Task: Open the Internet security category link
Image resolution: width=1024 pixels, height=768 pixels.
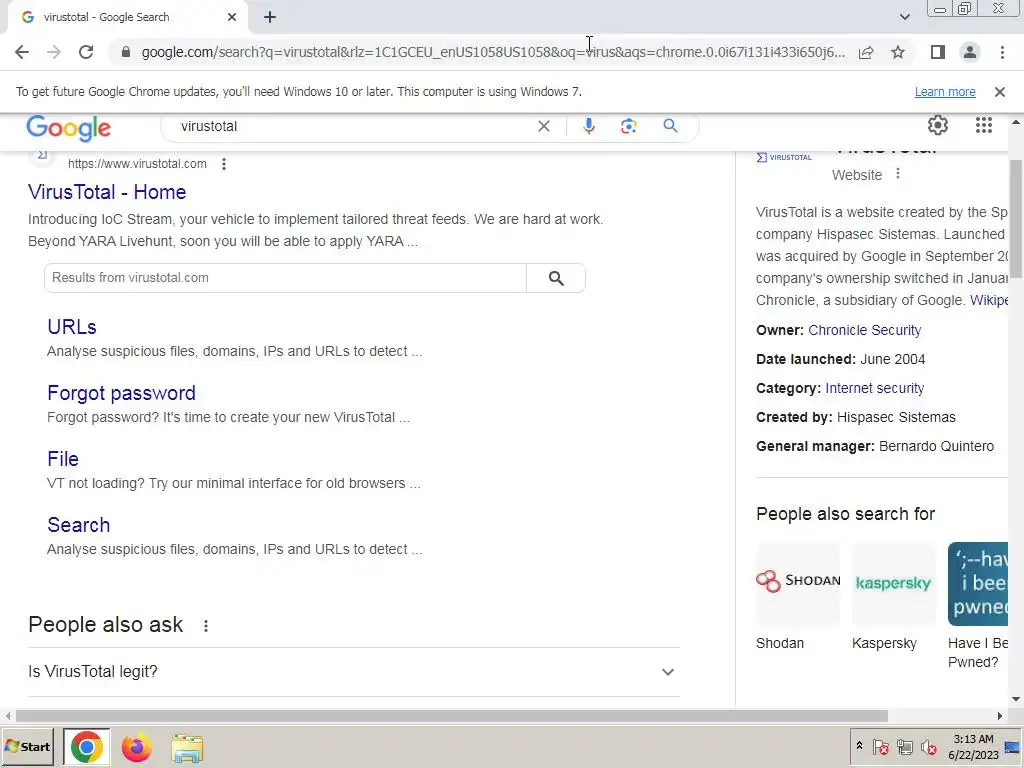Action: point(874,389)
